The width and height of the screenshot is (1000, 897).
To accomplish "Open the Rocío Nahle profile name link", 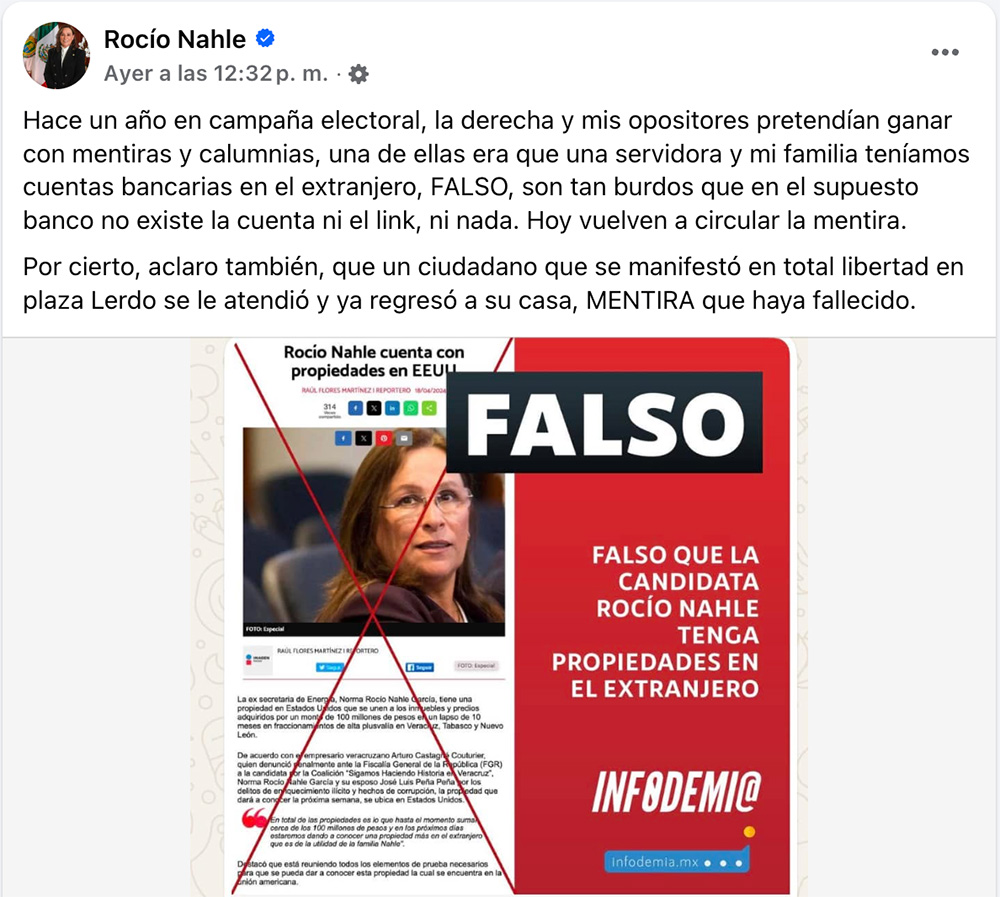I will coord(175,40).
